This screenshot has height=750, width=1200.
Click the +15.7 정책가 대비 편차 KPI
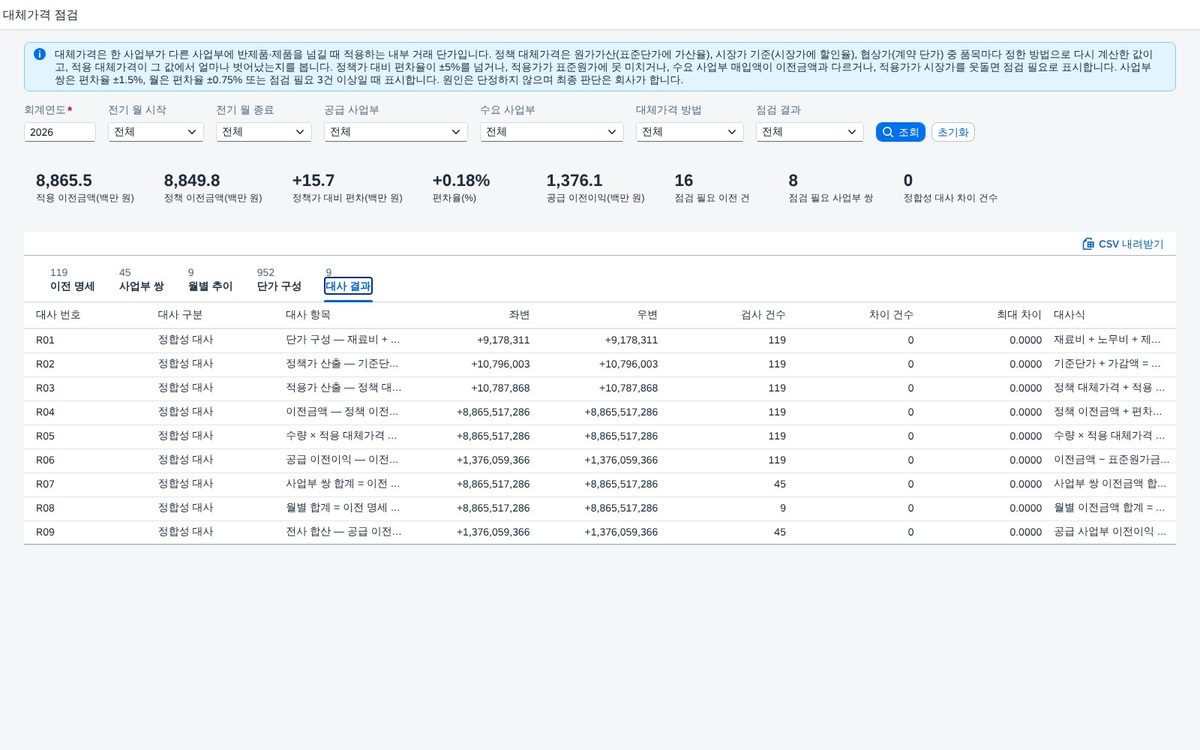347,188
